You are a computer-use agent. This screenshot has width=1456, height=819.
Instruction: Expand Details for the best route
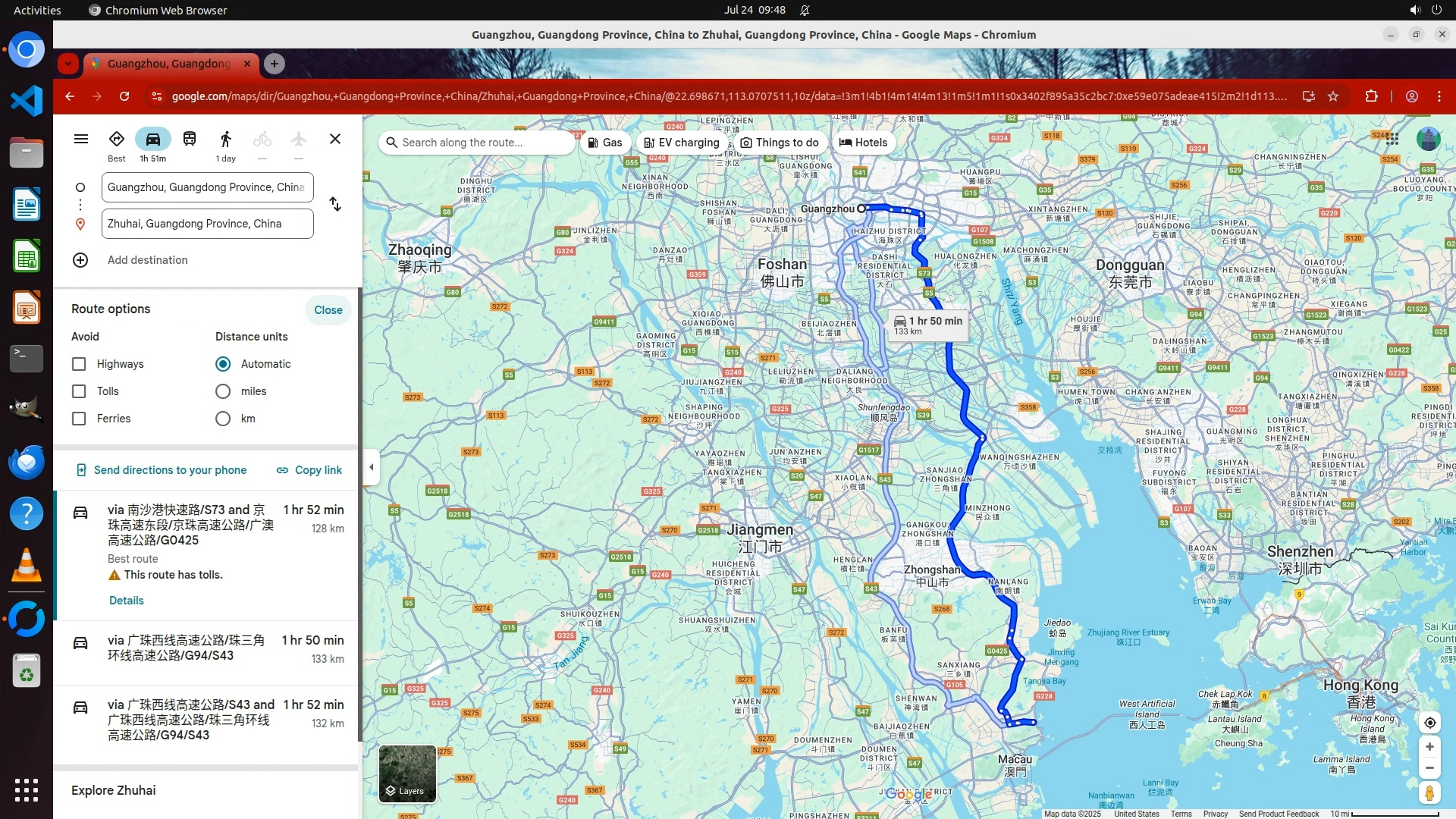(x=126, y=601)
